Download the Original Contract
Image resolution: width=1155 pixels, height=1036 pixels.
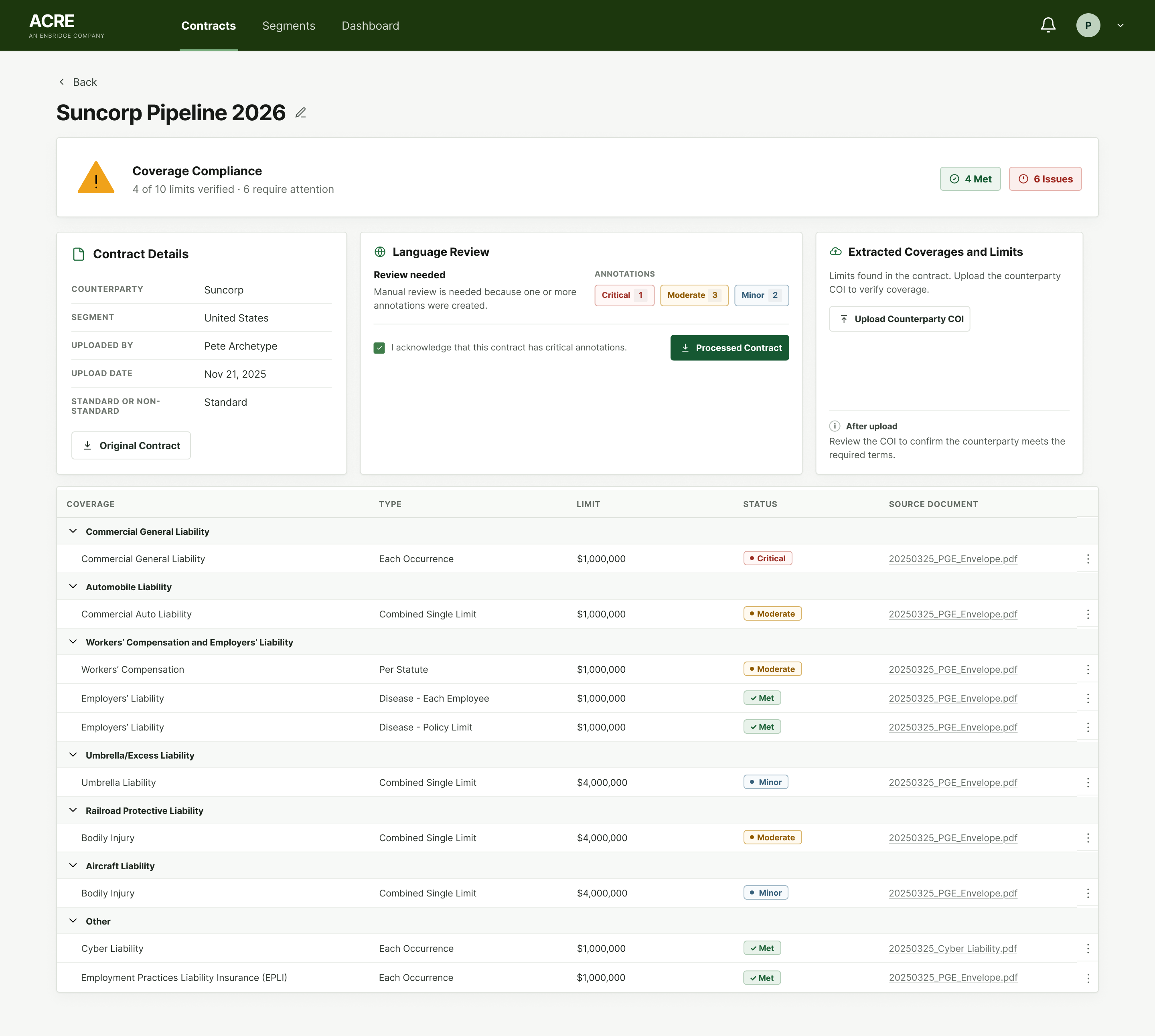[x=131, y=446]
